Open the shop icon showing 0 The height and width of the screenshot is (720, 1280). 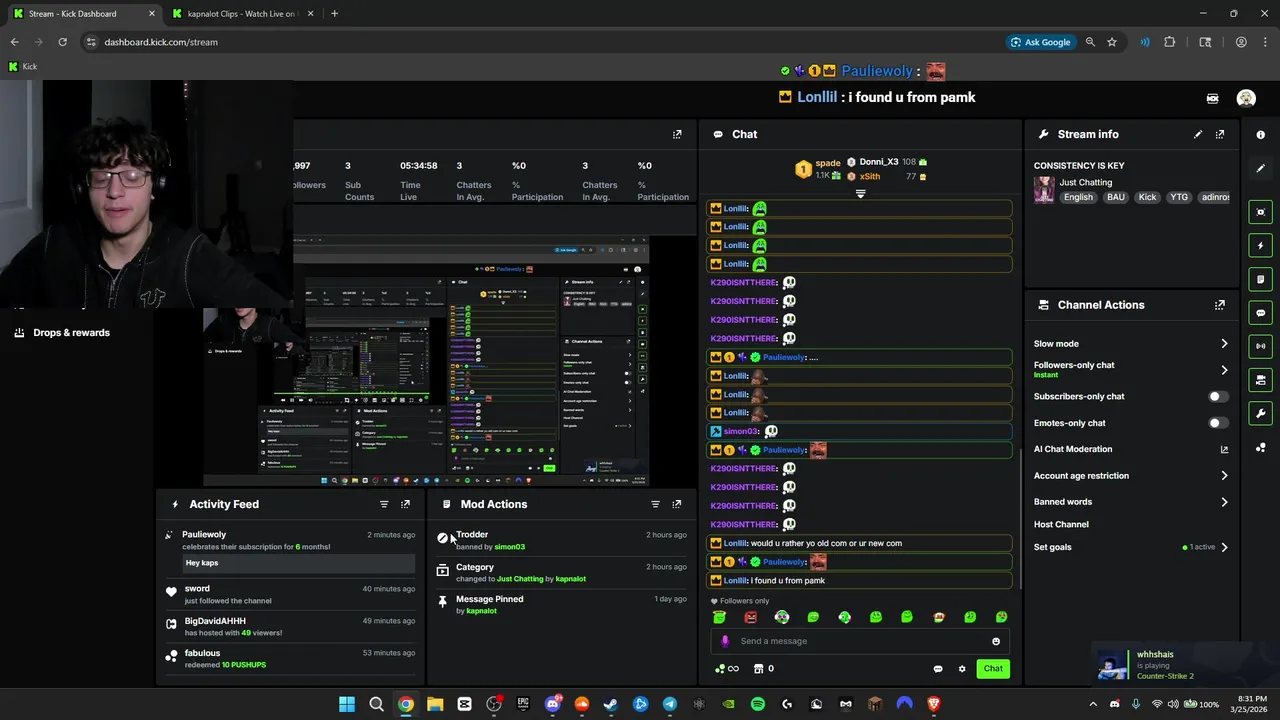point(764,669)
